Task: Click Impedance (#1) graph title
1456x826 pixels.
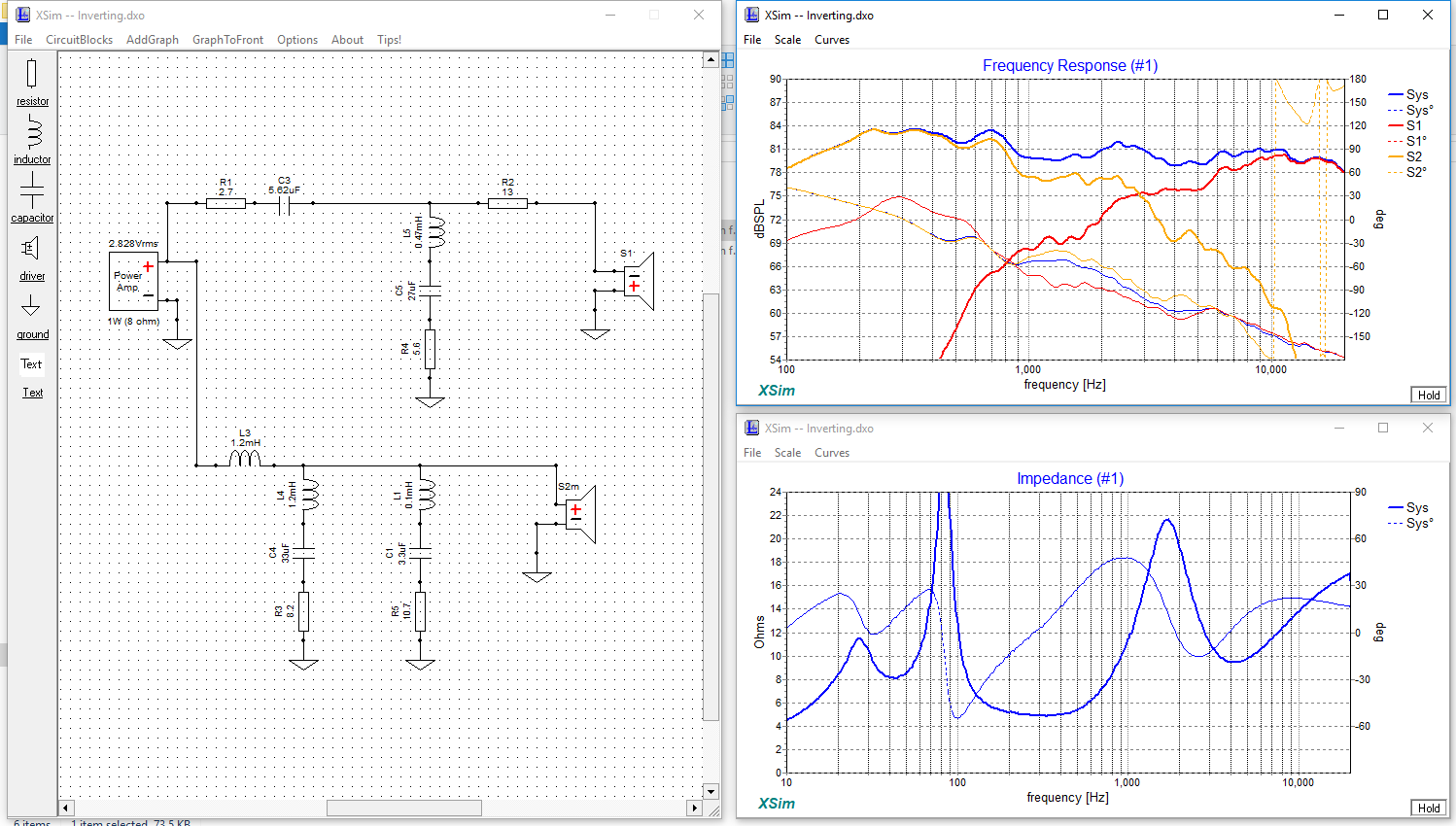Action: coord(1070,478)
